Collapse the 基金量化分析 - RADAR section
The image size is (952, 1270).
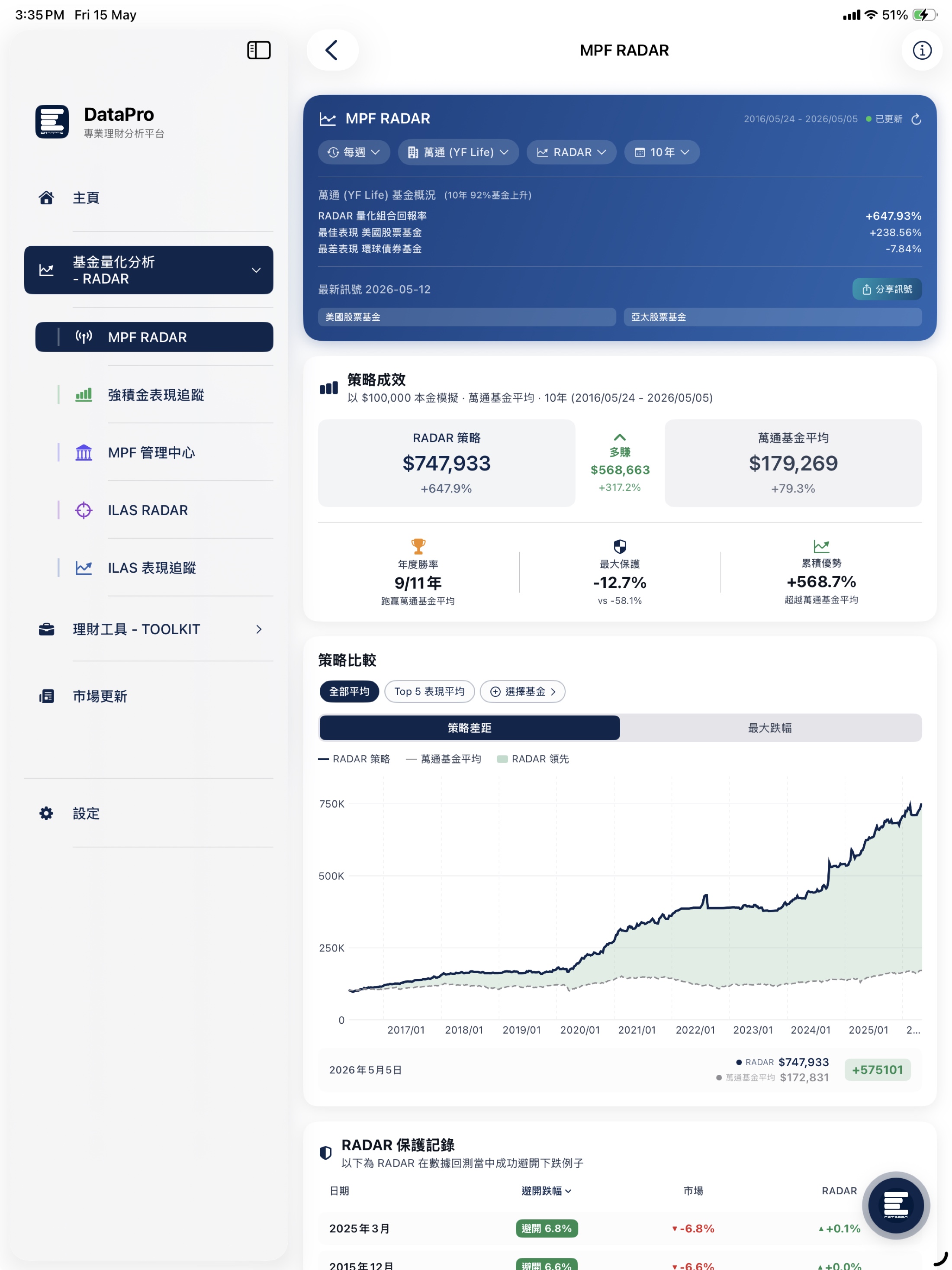[x=256, y=270]
